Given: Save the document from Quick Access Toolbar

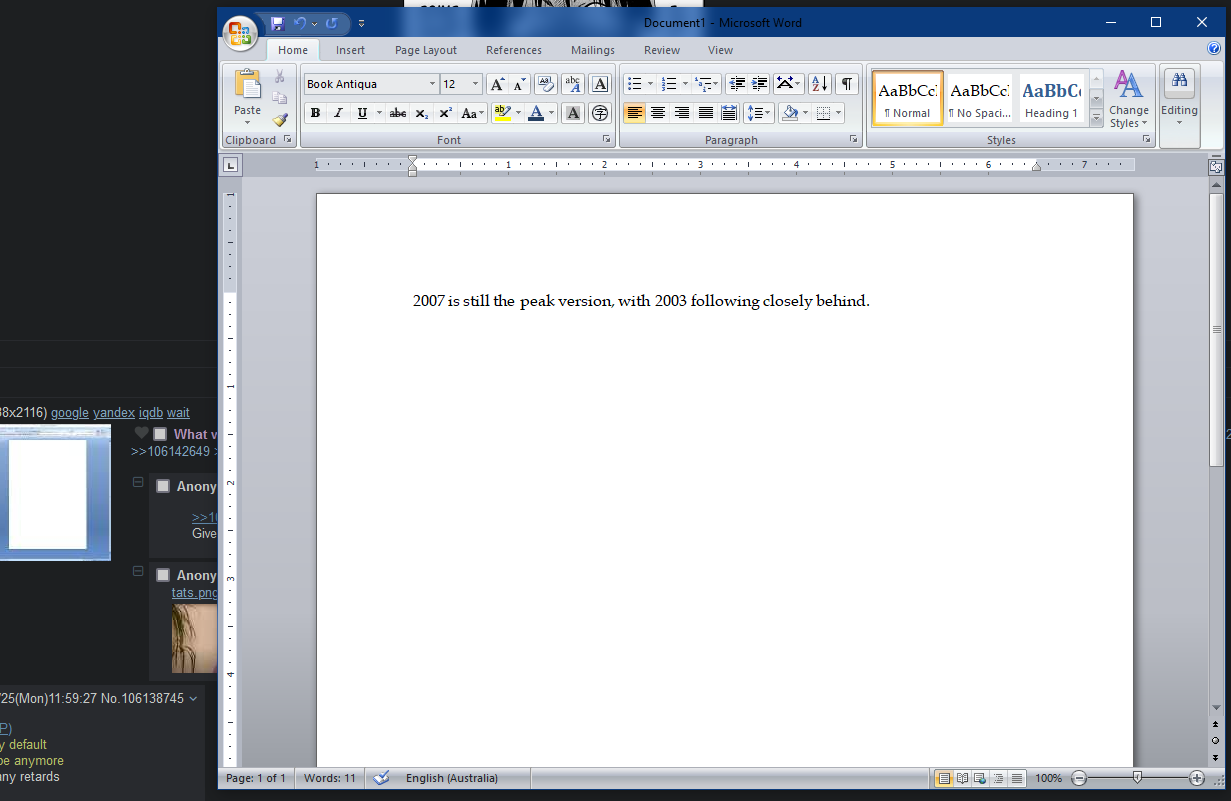Looking at the screenshot, I should [277, 23].
